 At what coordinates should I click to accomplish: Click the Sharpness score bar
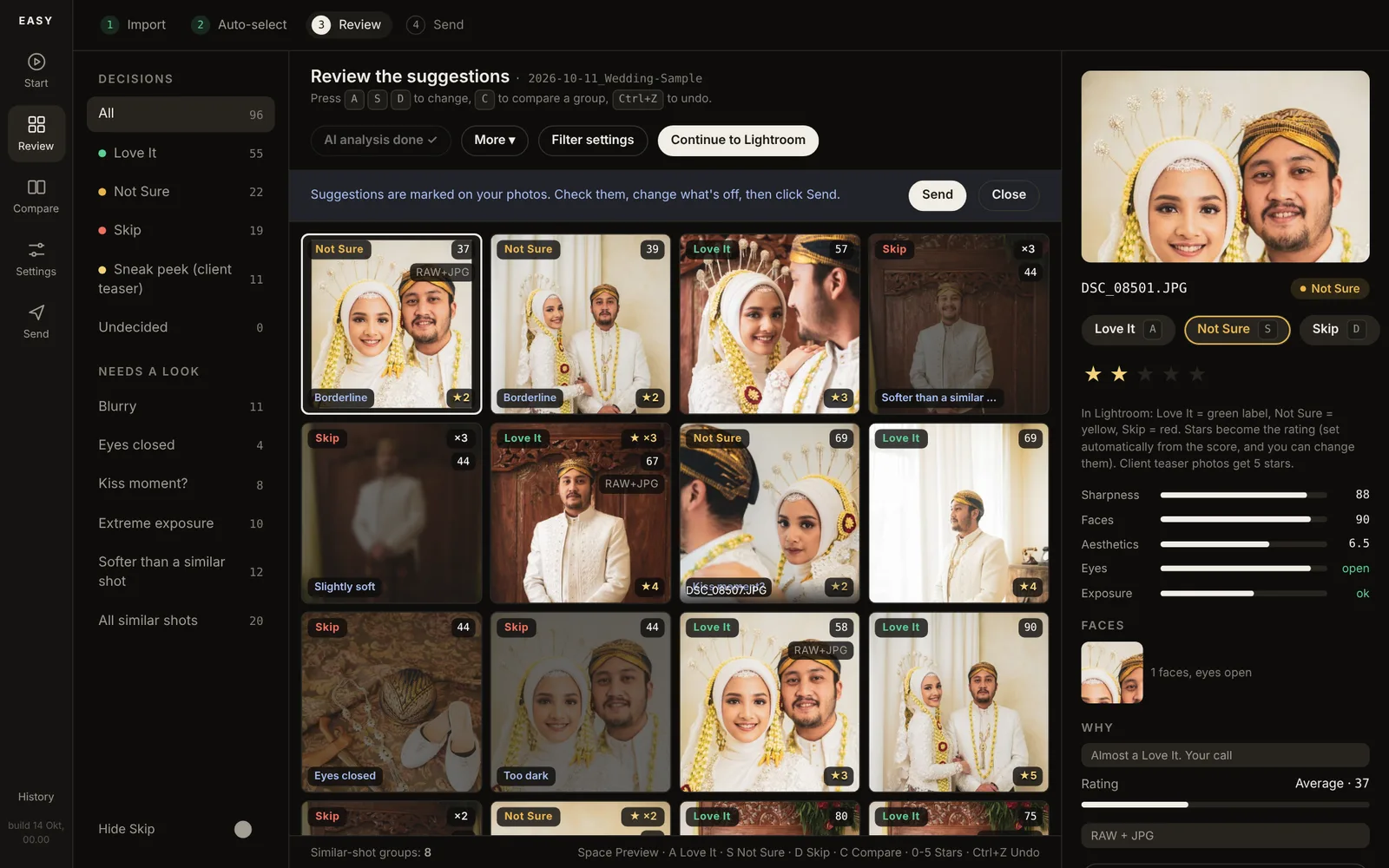(x=1243, y=495)
